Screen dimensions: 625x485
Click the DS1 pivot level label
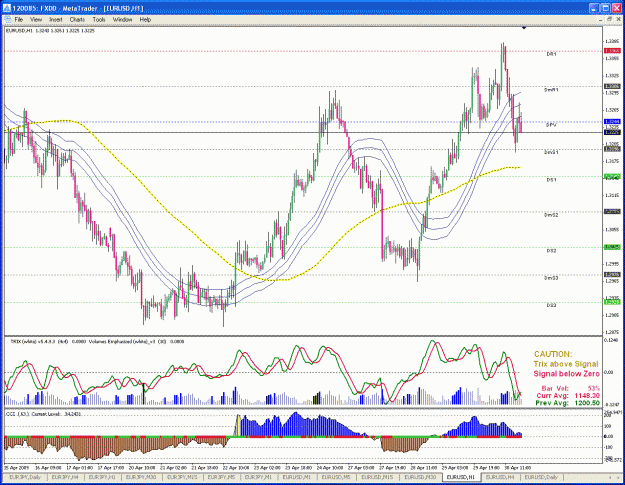[551, 180]
